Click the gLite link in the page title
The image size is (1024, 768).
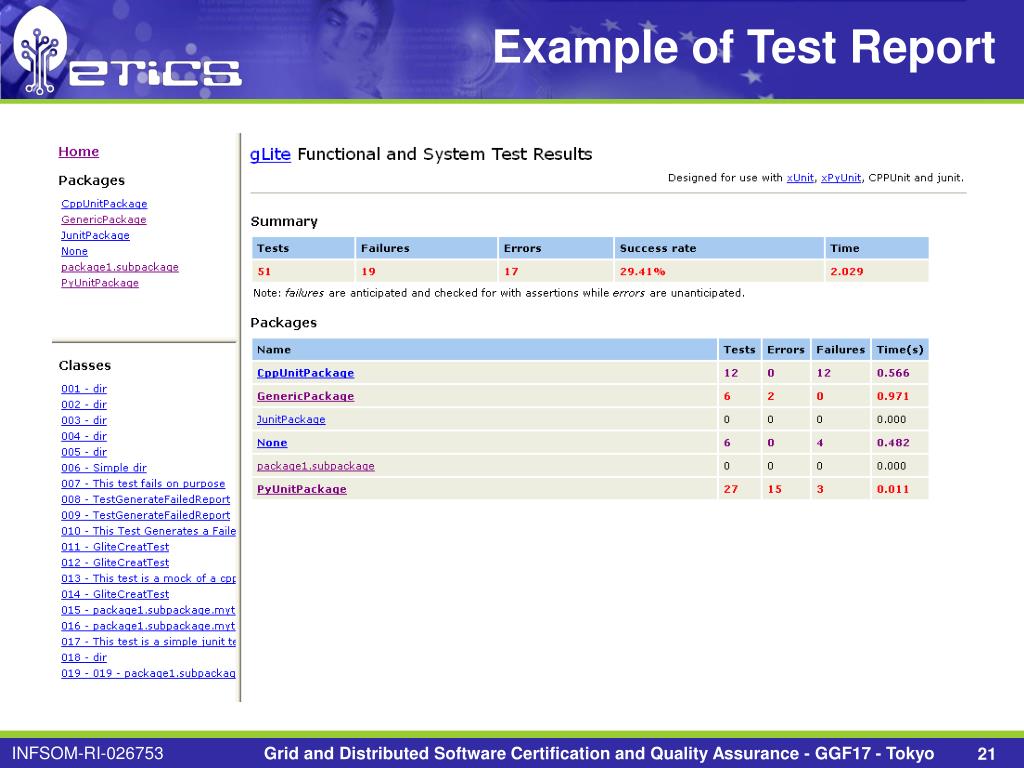click(270, 154)
